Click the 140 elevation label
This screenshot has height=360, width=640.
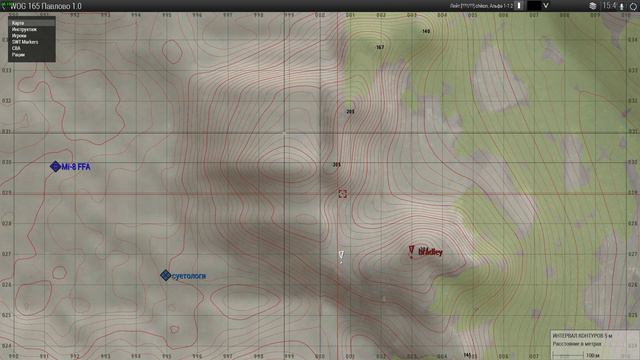pyautogui.click(x=426, y=31)
